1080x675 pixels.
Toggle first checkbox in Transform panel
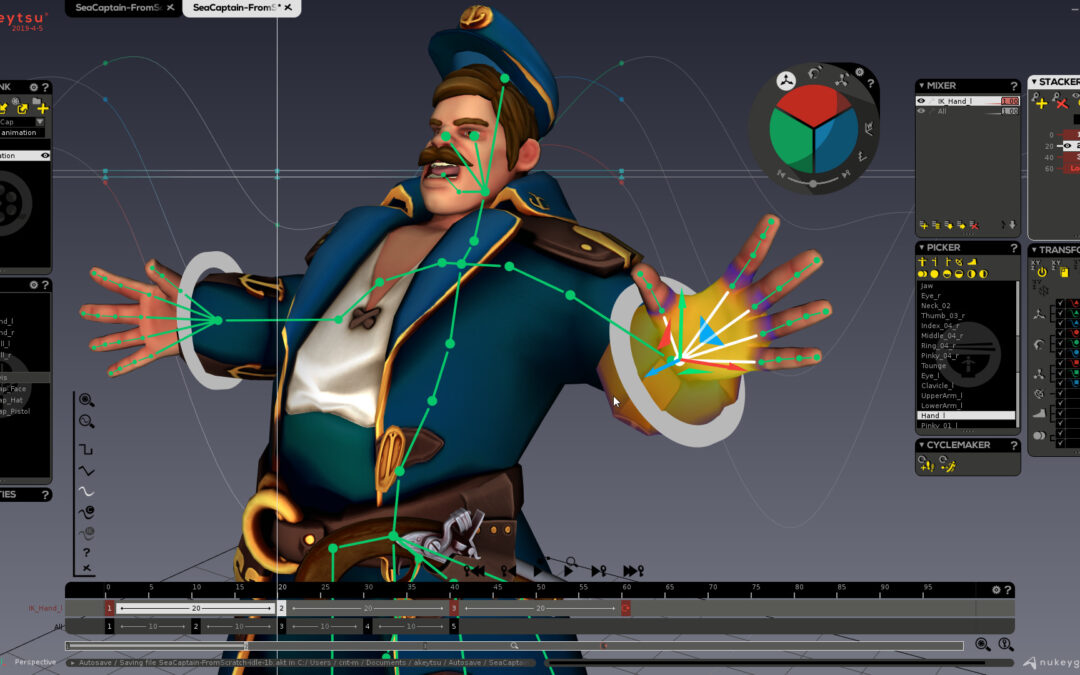point(1061,303)
